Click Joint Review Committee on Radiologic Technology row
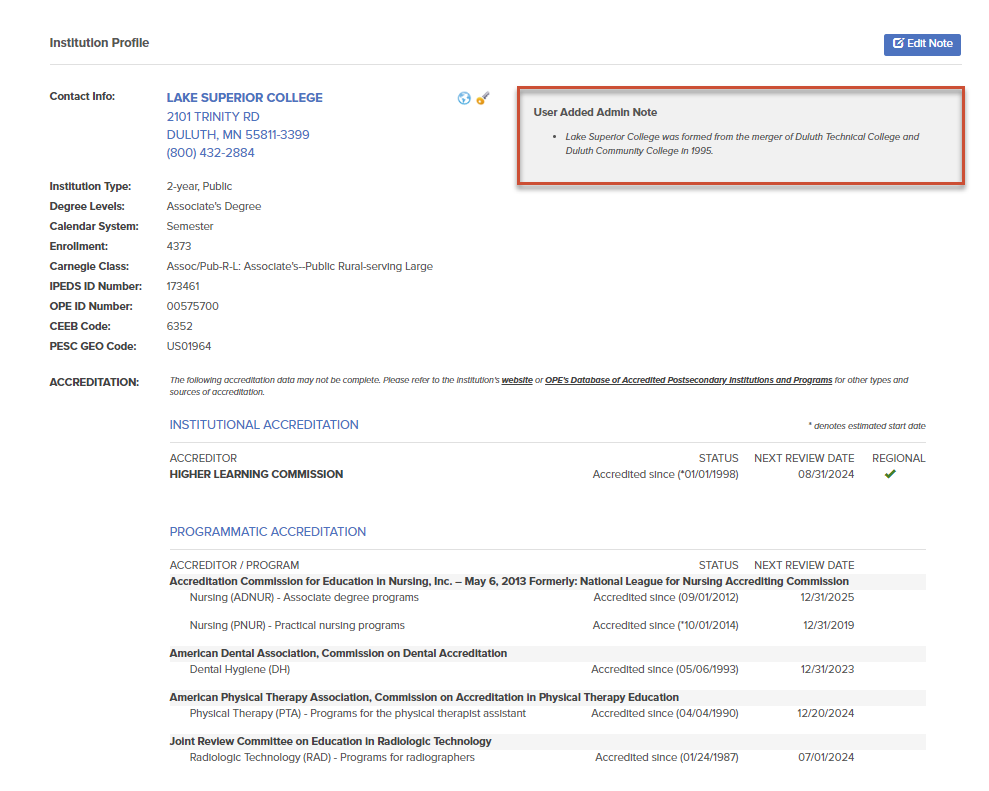989x791 pixels. point(547,742)
